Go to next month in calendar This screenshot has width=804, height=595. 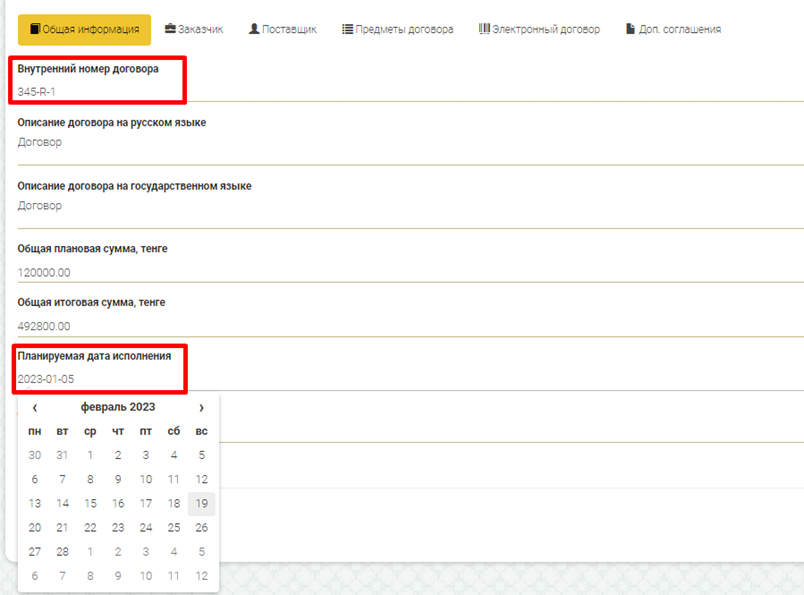201,408
